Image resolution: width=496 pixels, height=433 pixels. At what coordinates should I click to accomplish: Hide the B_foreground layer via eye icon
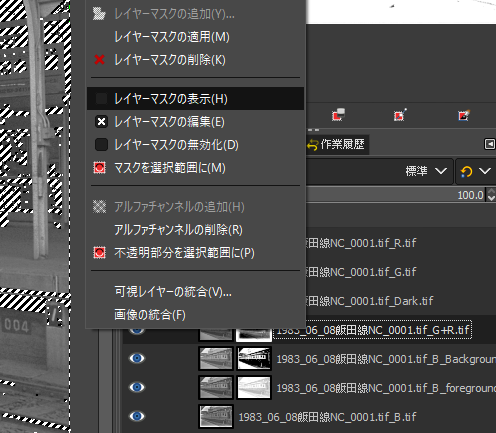pyautogui.click(x=137, y=387)
